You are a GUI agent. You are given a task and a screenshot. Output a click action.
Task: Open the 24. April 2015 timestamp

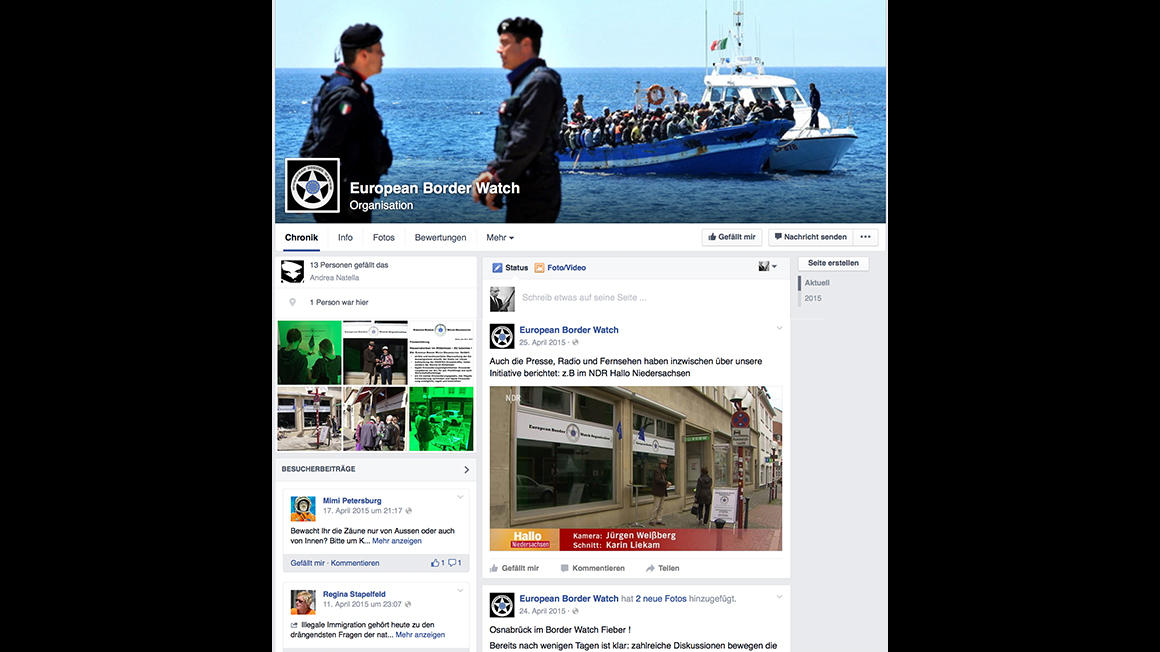542,611
